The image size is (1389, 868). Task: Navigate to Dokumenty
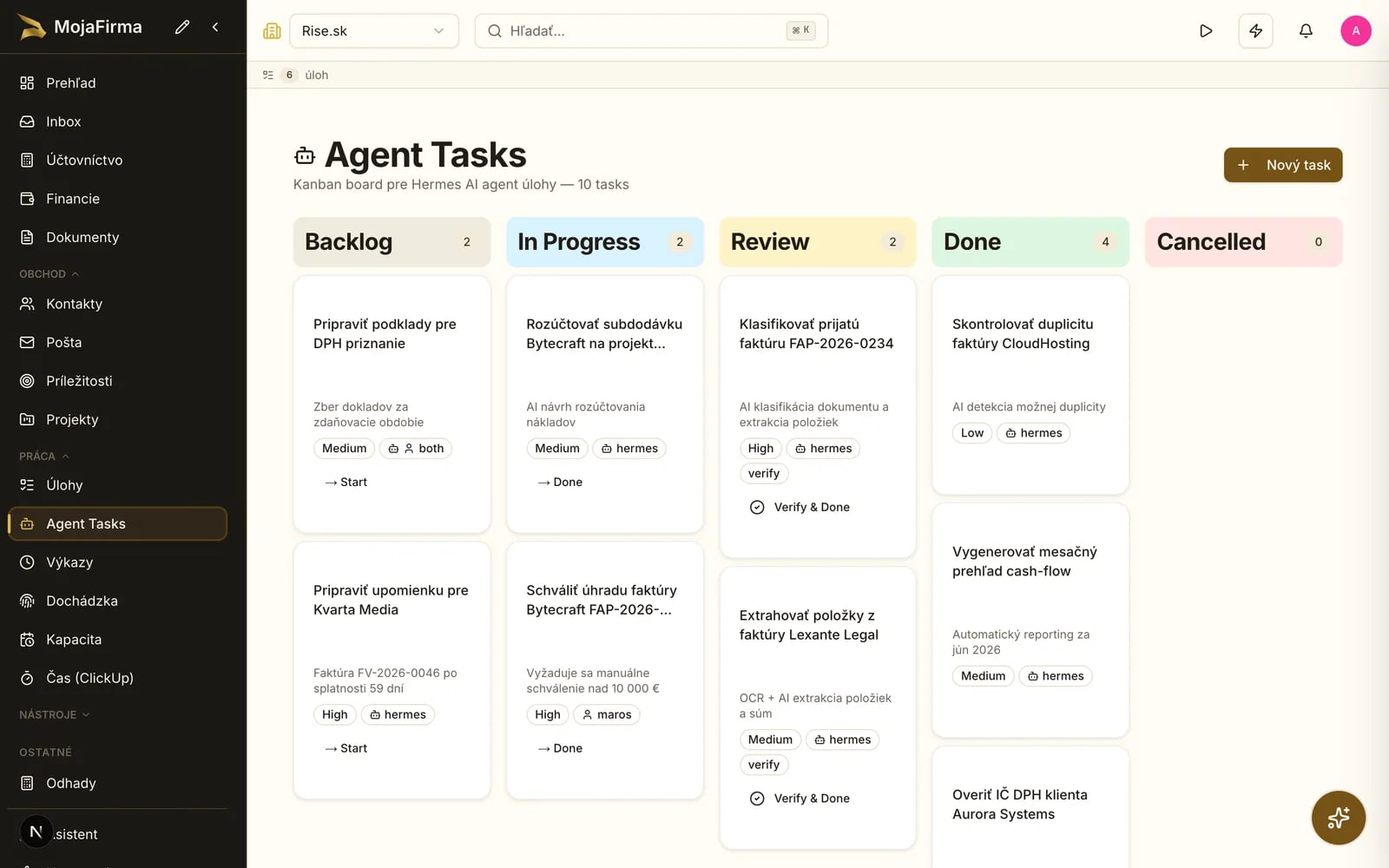pyautogui.click(x=117, y=237)
